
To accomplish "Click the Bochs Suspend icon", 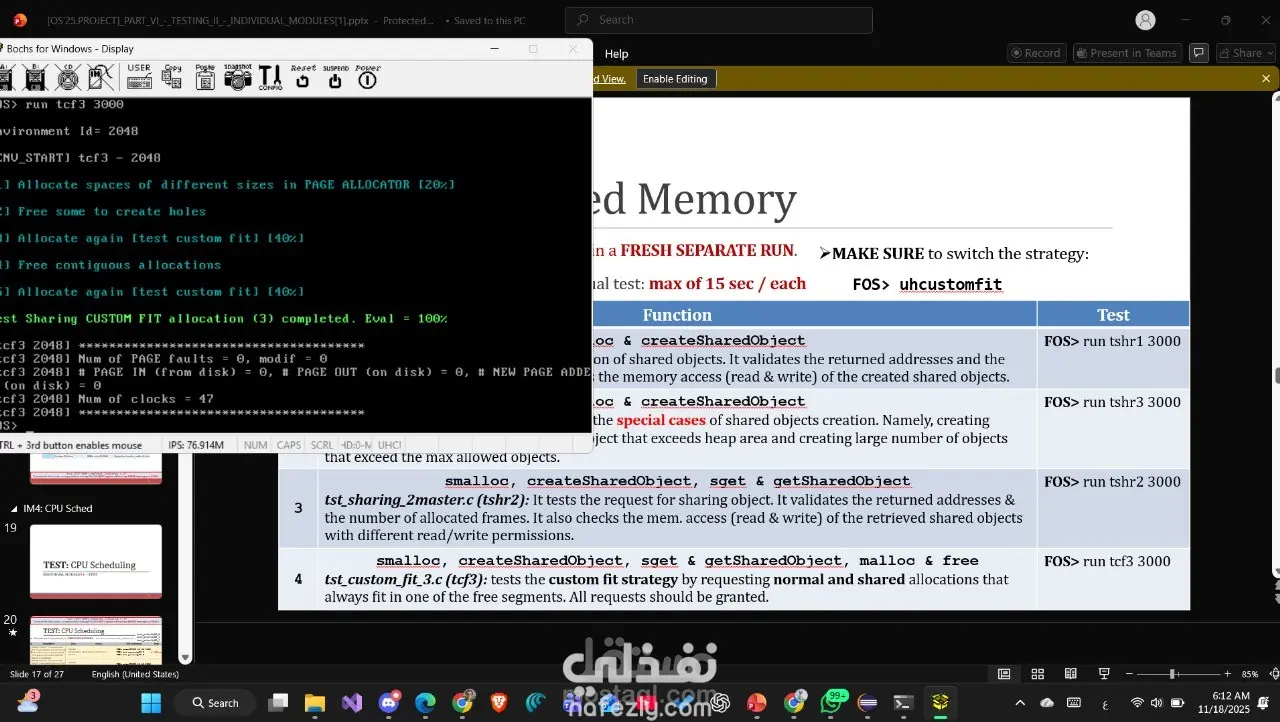I will click(x=335, y=77).
